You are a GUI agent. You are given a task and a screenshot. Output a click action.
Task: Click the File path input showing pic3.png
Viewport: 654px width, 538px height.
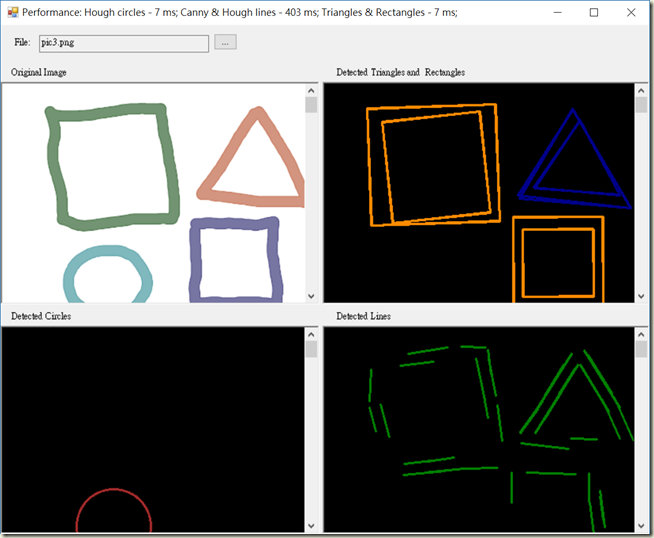(x=124, y=43)
